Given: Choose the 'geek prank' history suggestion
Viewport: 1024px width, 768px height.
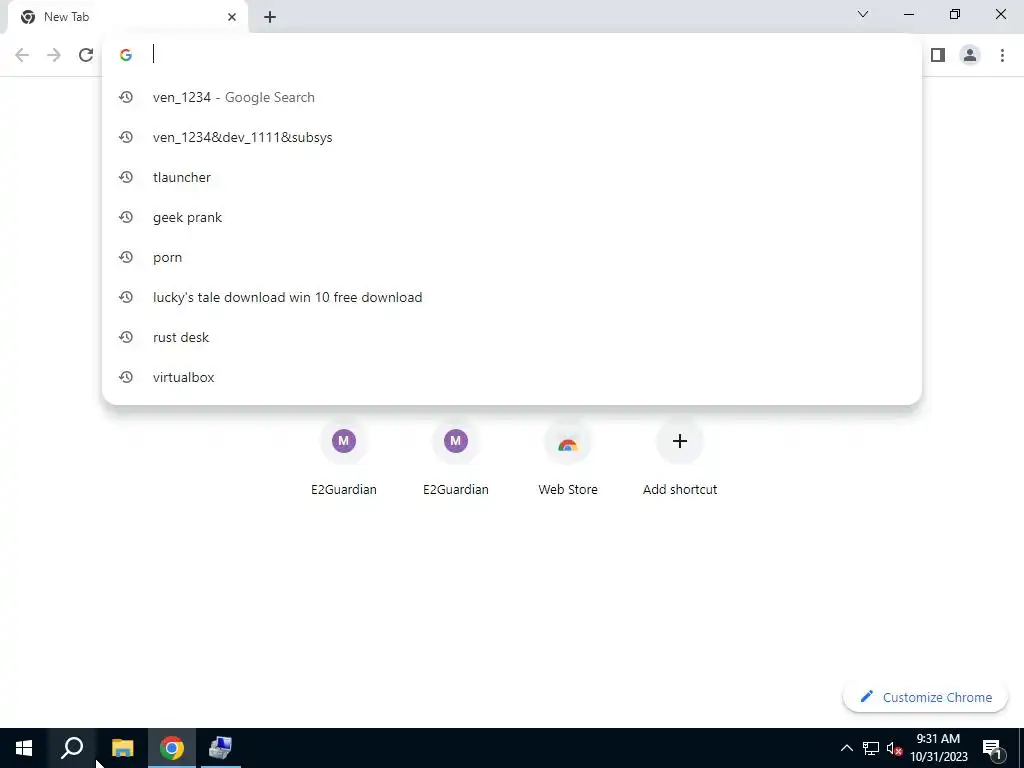Looking at the screenshot, I should [x=512, y=217].
